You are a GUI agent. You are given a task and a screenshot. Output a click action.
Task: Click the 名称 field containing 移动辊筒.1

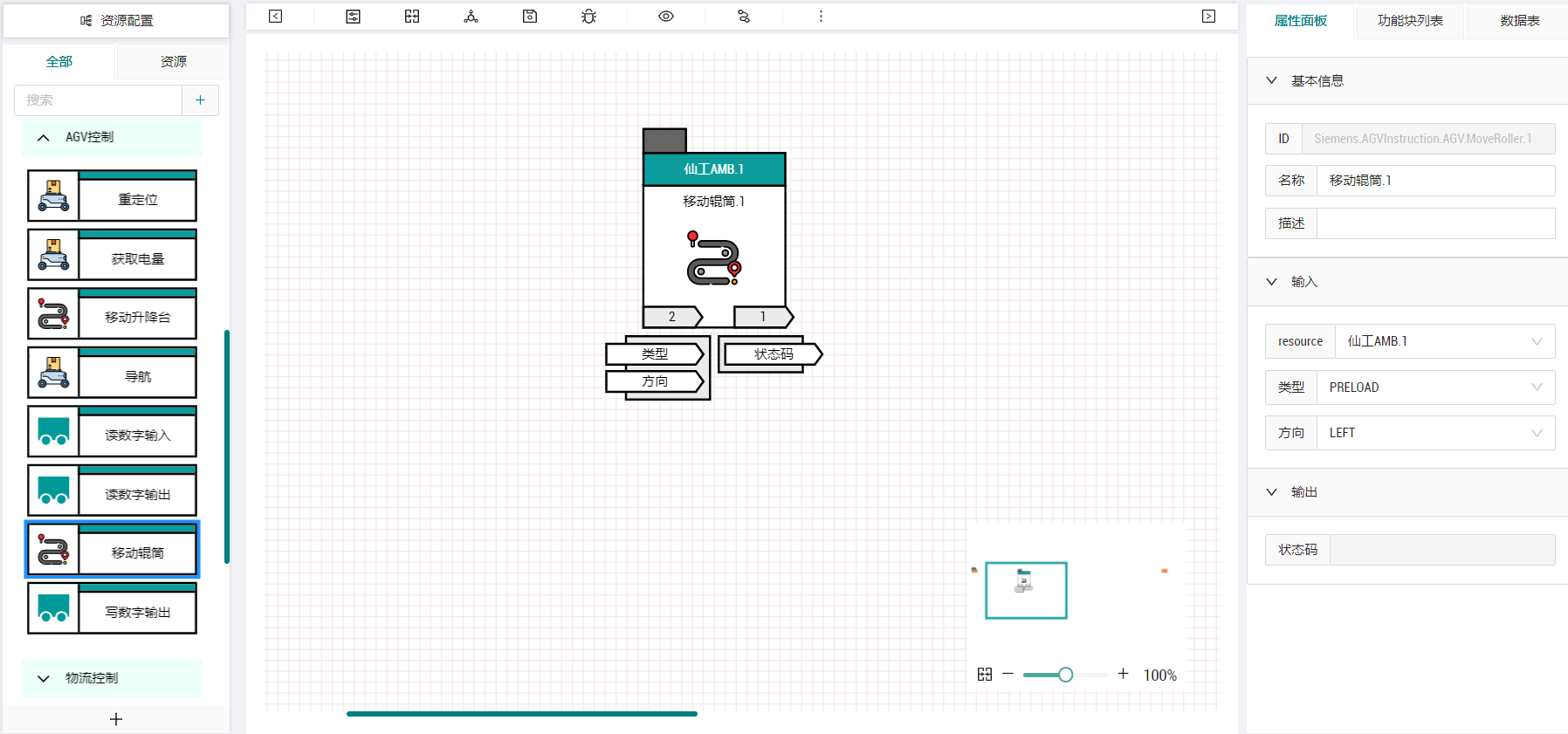pos(1435,181)
